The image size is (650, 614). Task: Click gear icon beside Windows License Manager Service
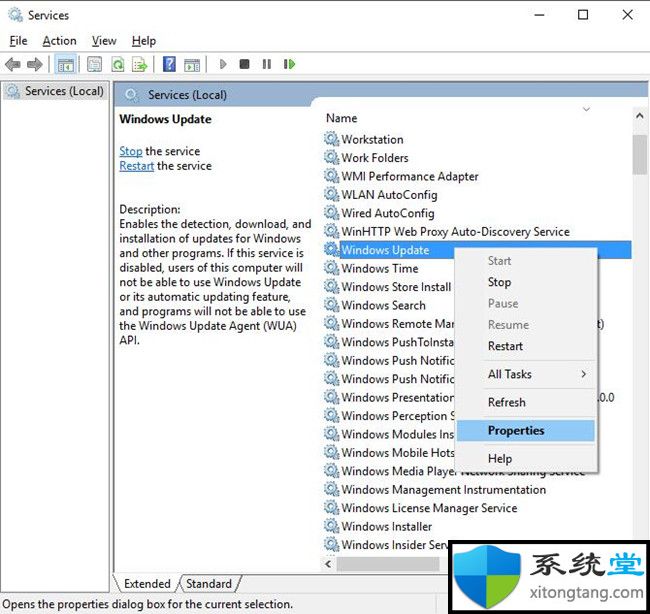tap(331, 507)
